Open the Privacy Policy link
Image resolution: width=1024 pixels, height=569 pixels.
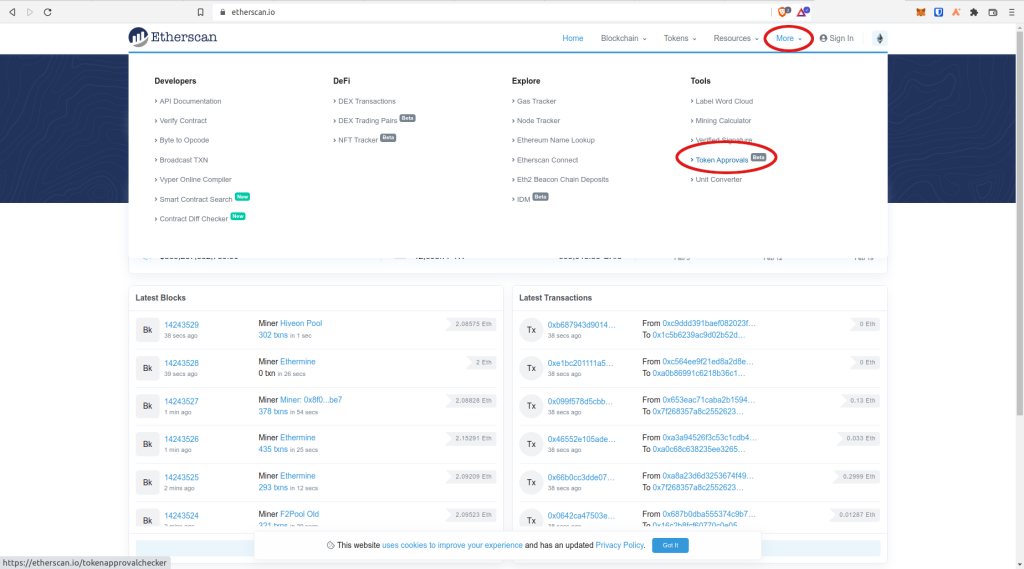619,545
